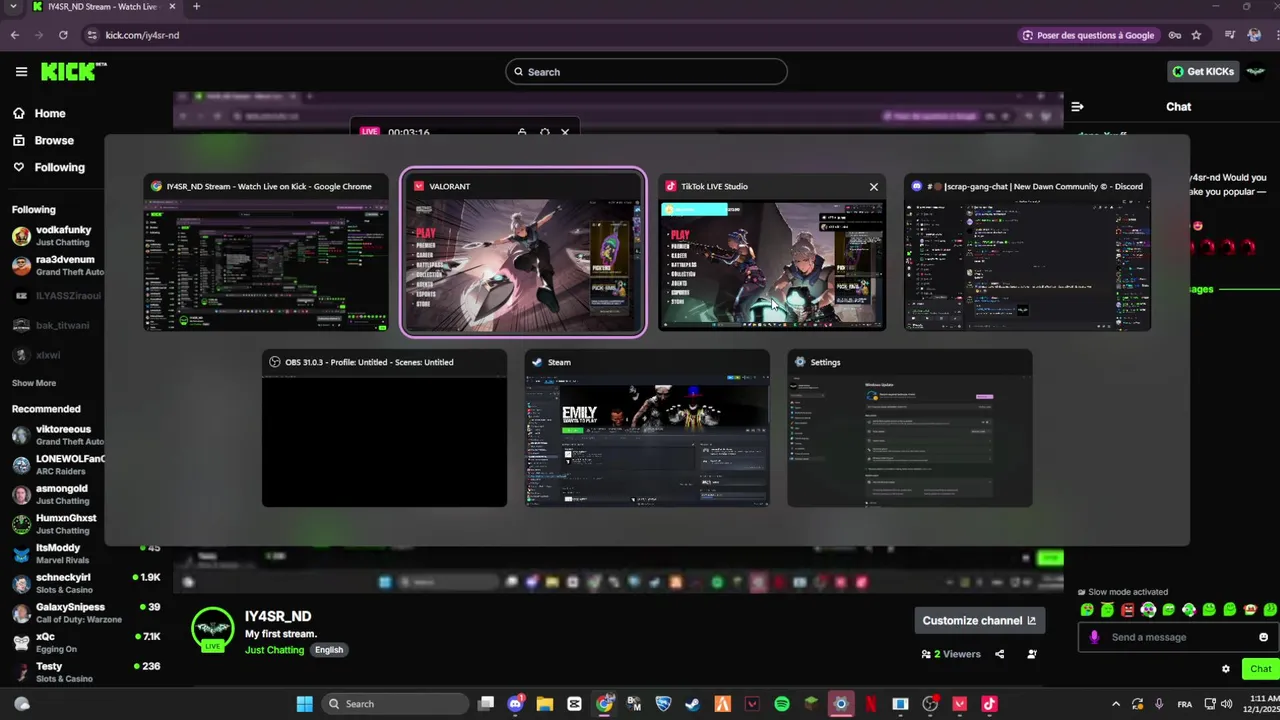Show hidden system tray icons

1116,704
